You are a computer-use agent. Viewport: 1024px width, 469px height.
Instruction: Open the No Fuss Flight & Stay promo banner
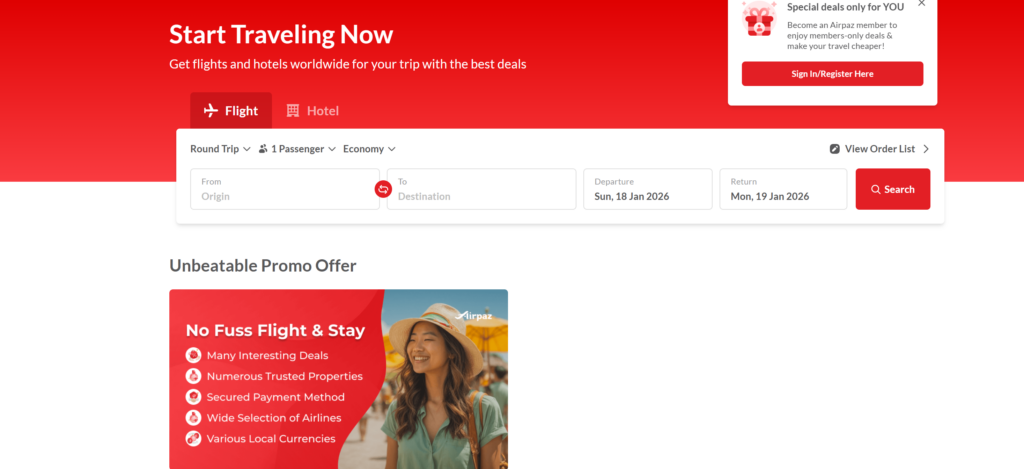click(338, 379)
